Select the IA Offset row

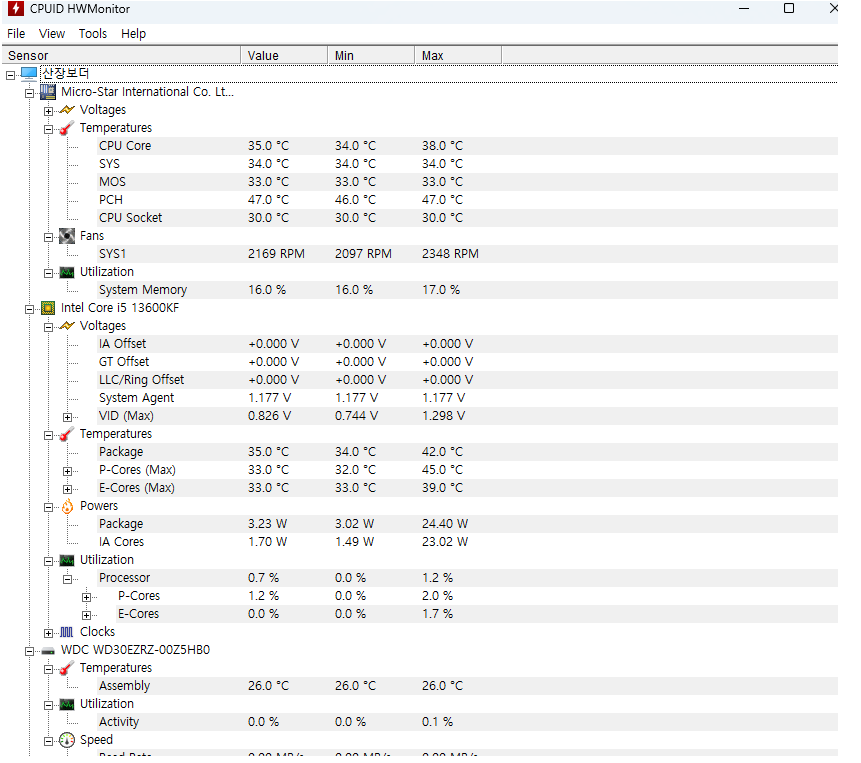467,344
